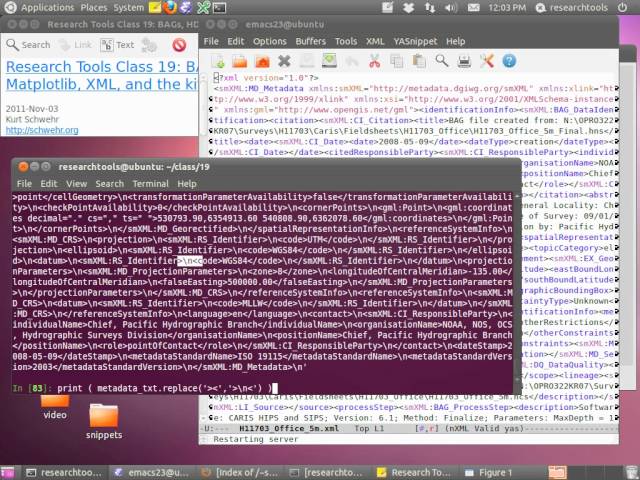Click the Emacs launcher icon in top panel
This screenshot has width=640, height=480.
click(x=186, y=7)
